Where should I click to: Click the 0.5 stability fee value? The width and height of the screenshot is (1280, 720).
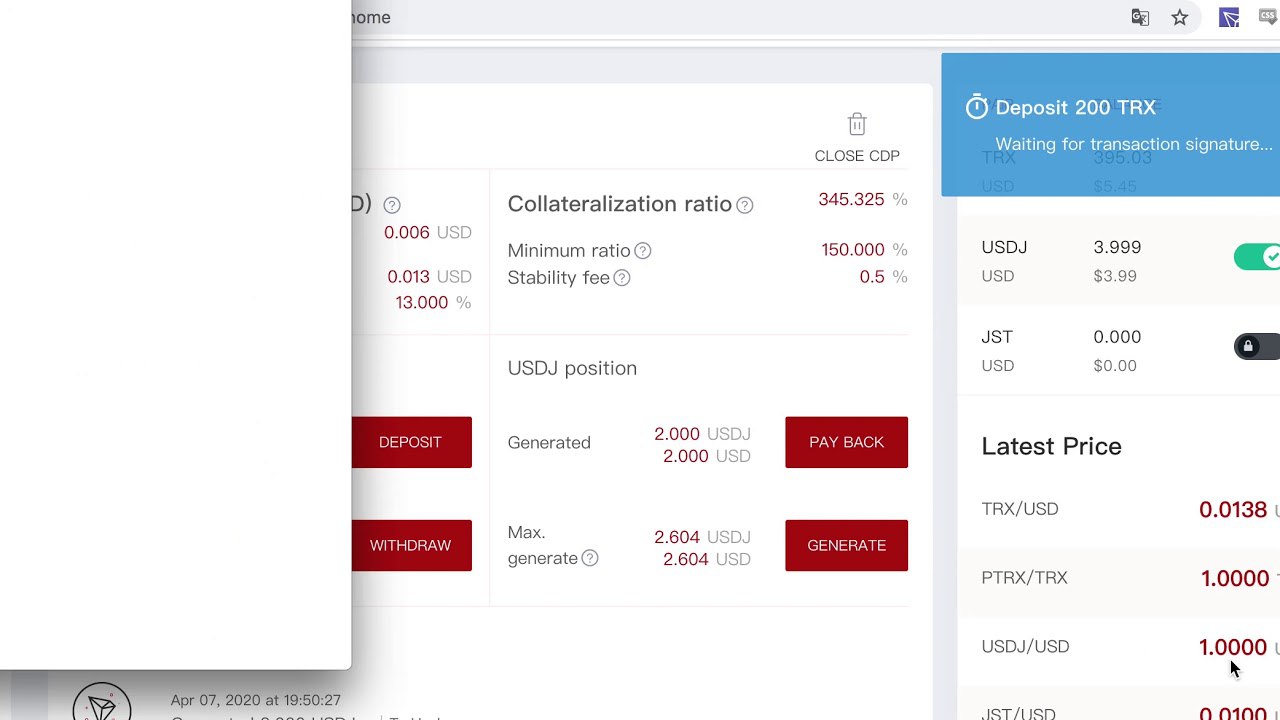(x=872, y=277)
